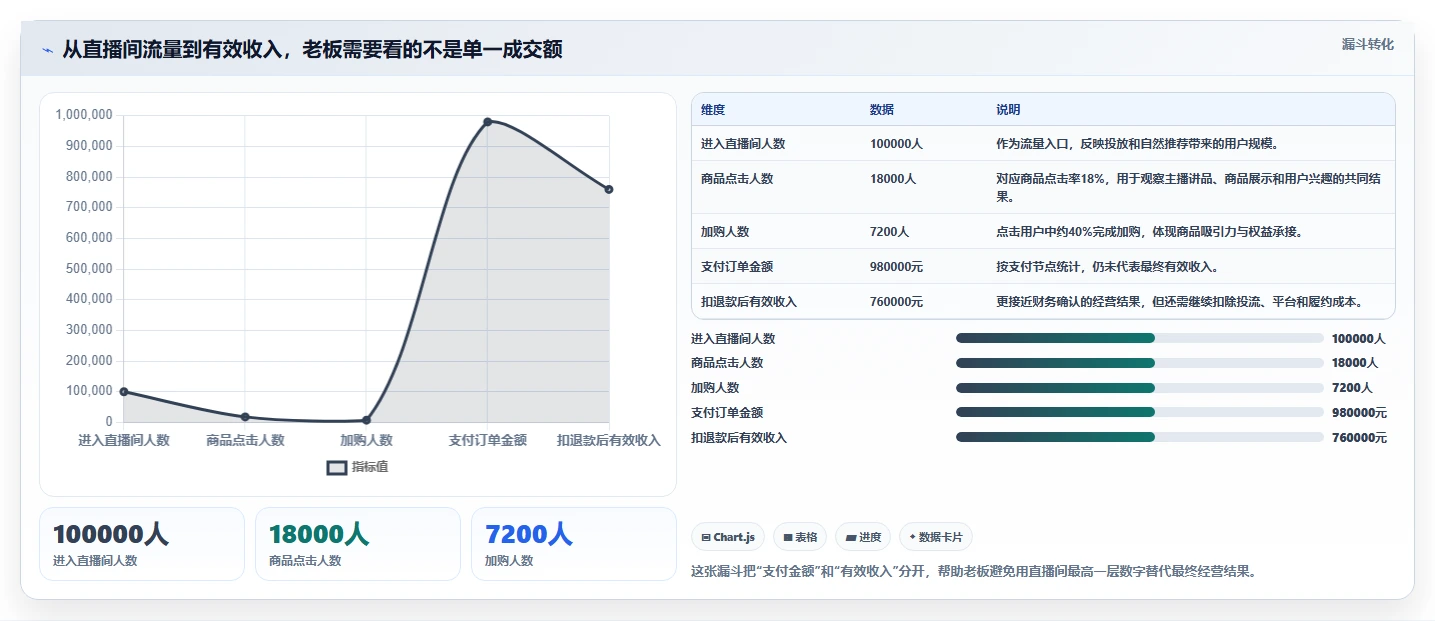Click 加购人数 in the table's 维度 column

725,231
